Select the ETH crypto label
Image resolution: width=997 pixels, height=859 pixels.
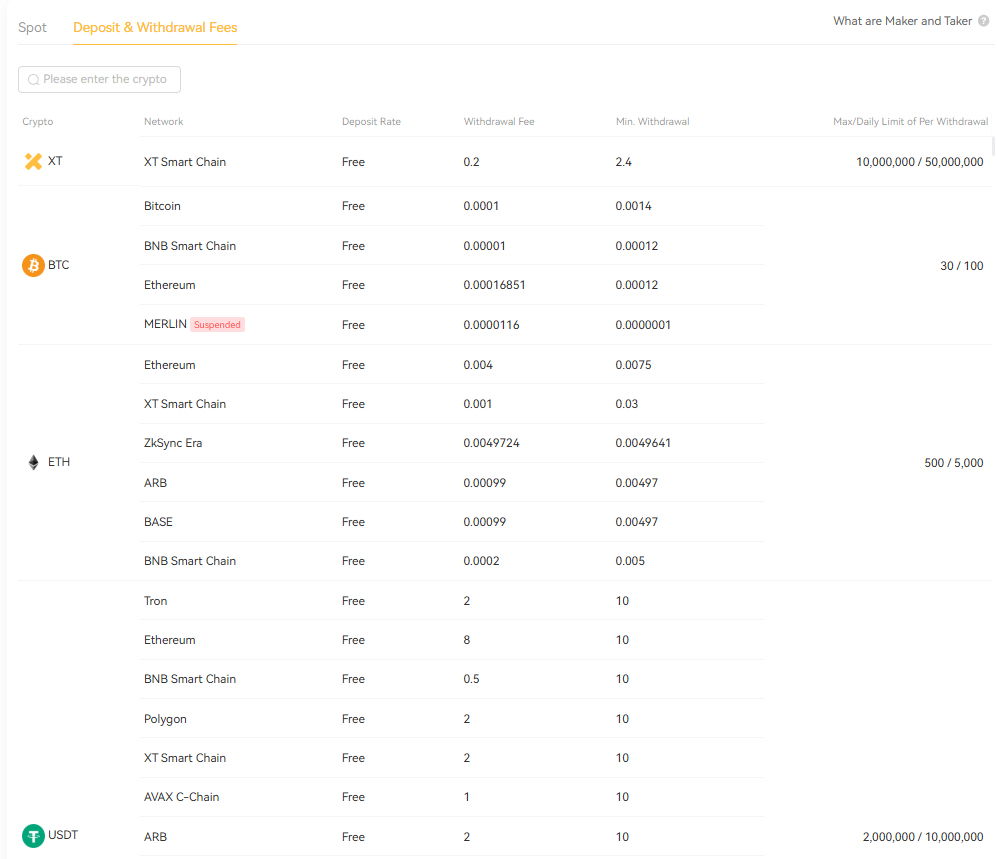click(59, 462)
